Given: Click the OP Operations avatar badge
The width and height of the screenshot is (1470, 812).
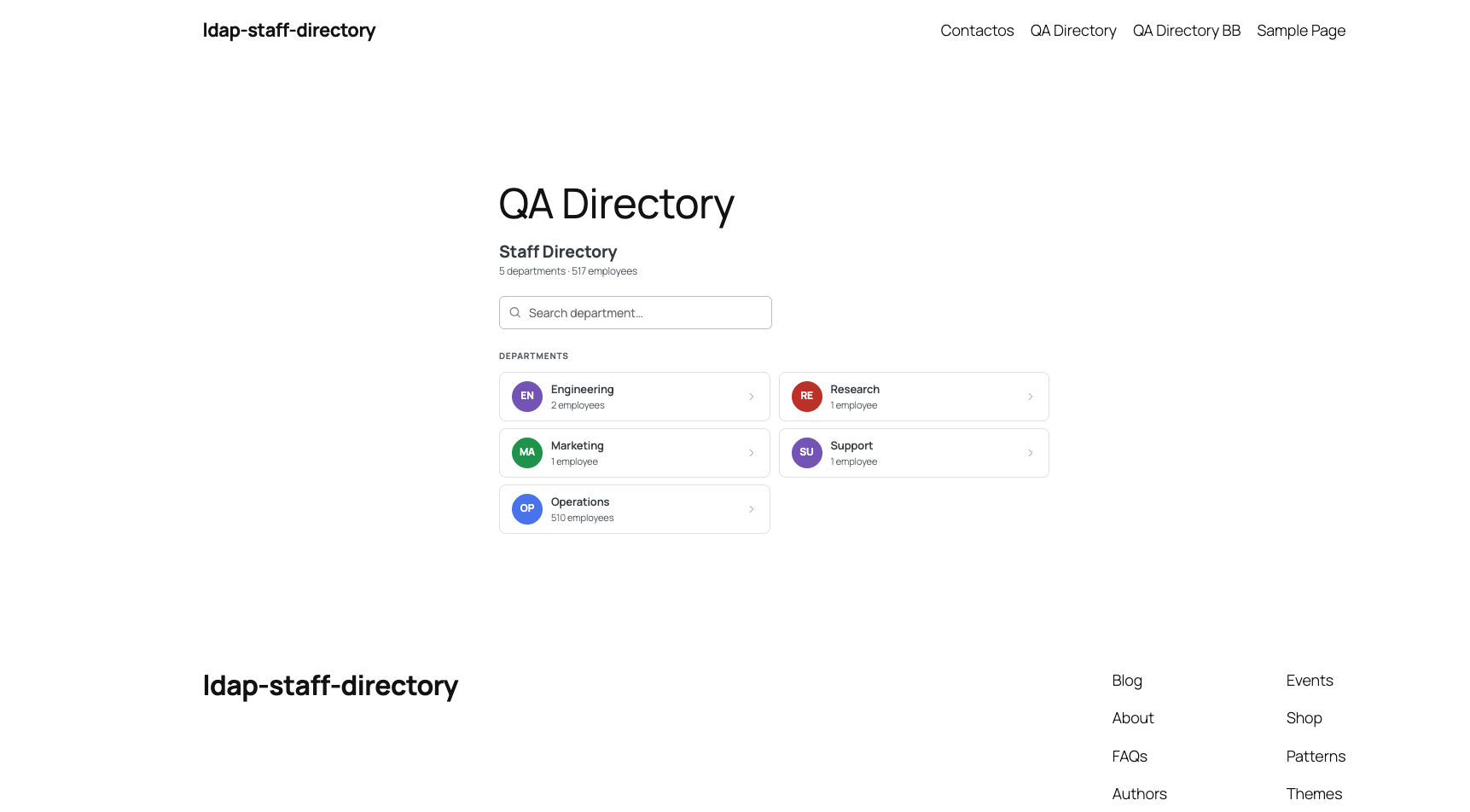Looking at the screenshot, I should click(x=527, y=509).
